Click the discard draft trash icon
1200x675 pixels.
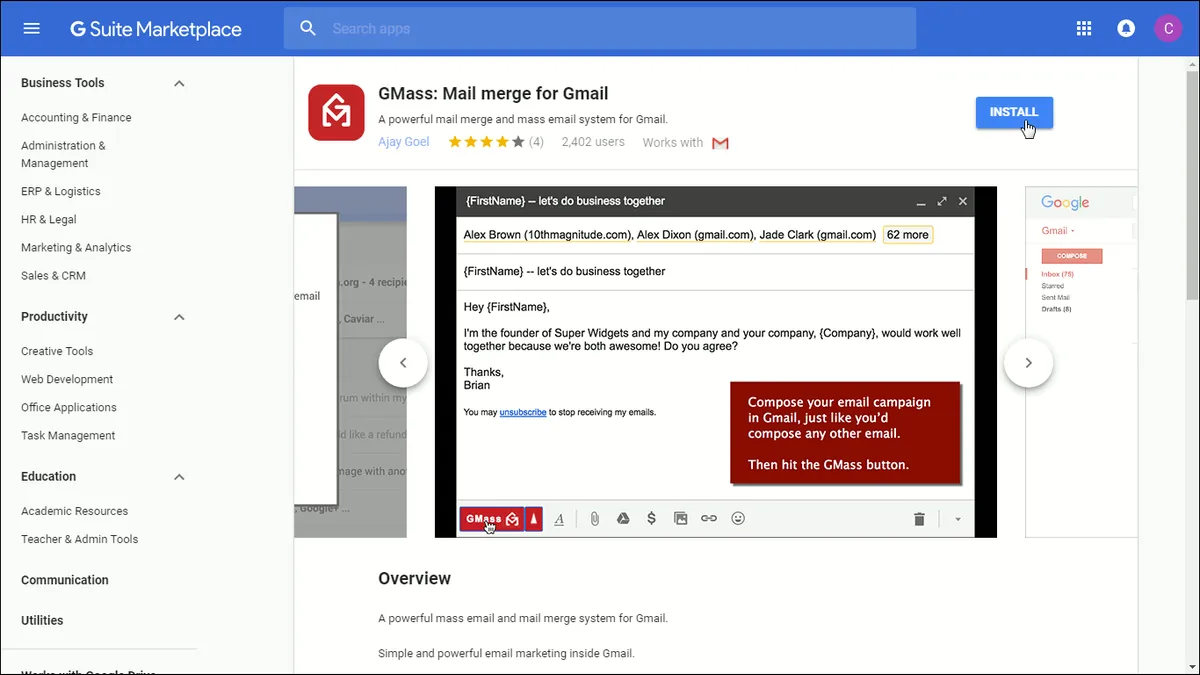919,519
